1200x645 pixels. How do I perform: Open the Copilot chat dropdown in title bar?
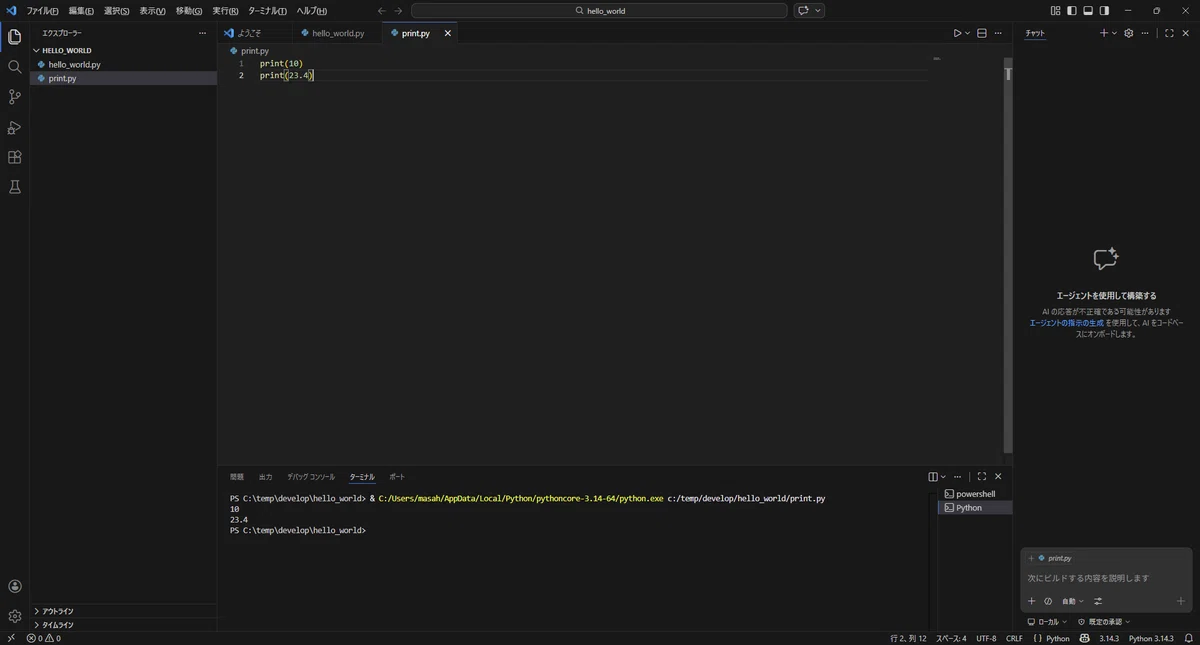[819, 10]
